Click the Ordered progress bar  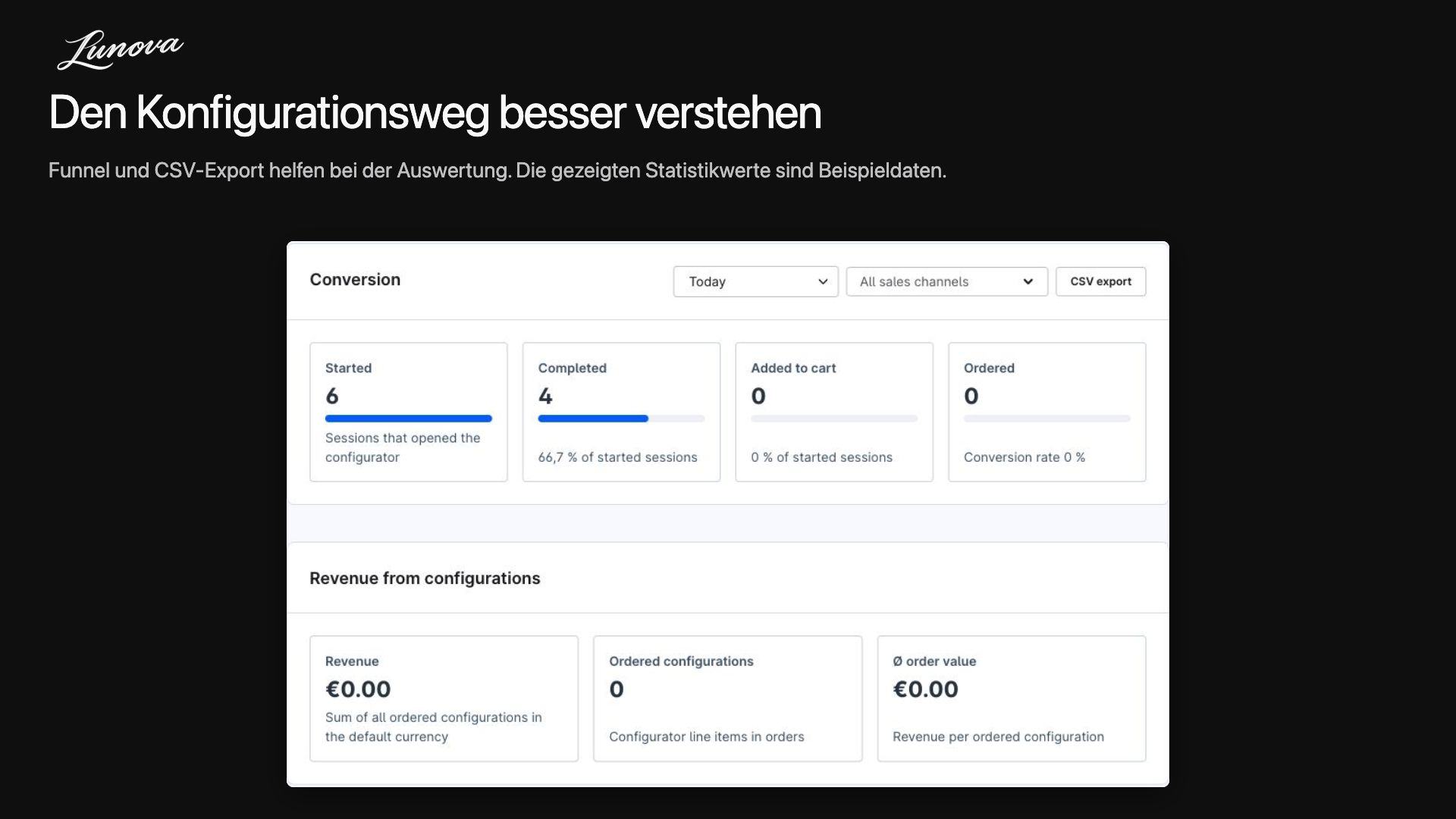(x=1046, y=419)
